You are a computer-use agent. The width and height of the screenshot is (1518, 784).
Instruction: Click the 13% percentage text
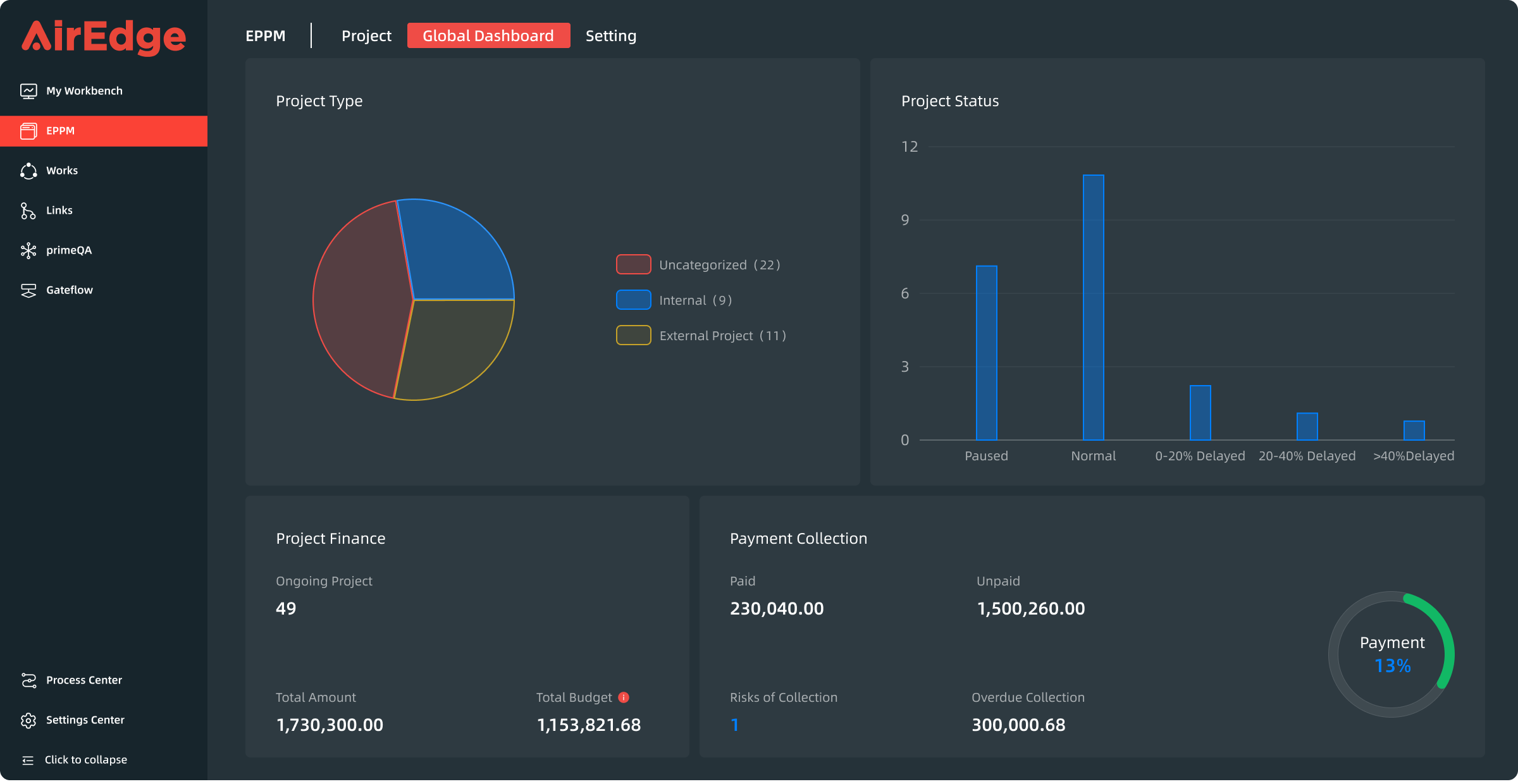coord(1393,666)
